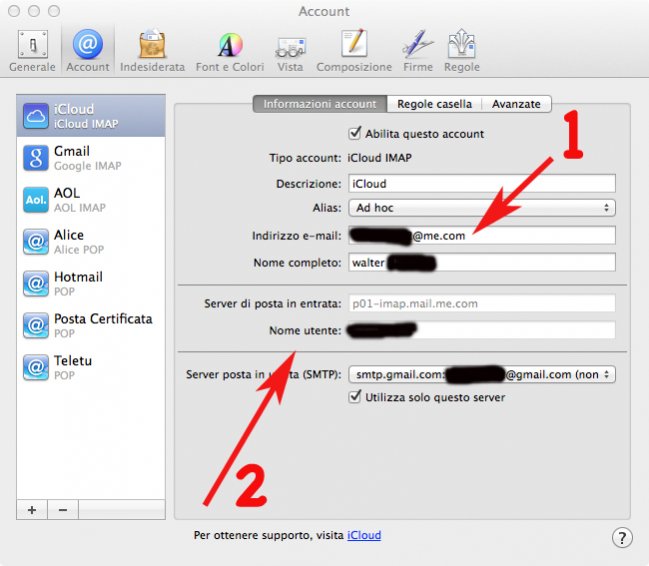Select the Alice POP account
Screen dimensions: 649x566
tap(91, 241)
